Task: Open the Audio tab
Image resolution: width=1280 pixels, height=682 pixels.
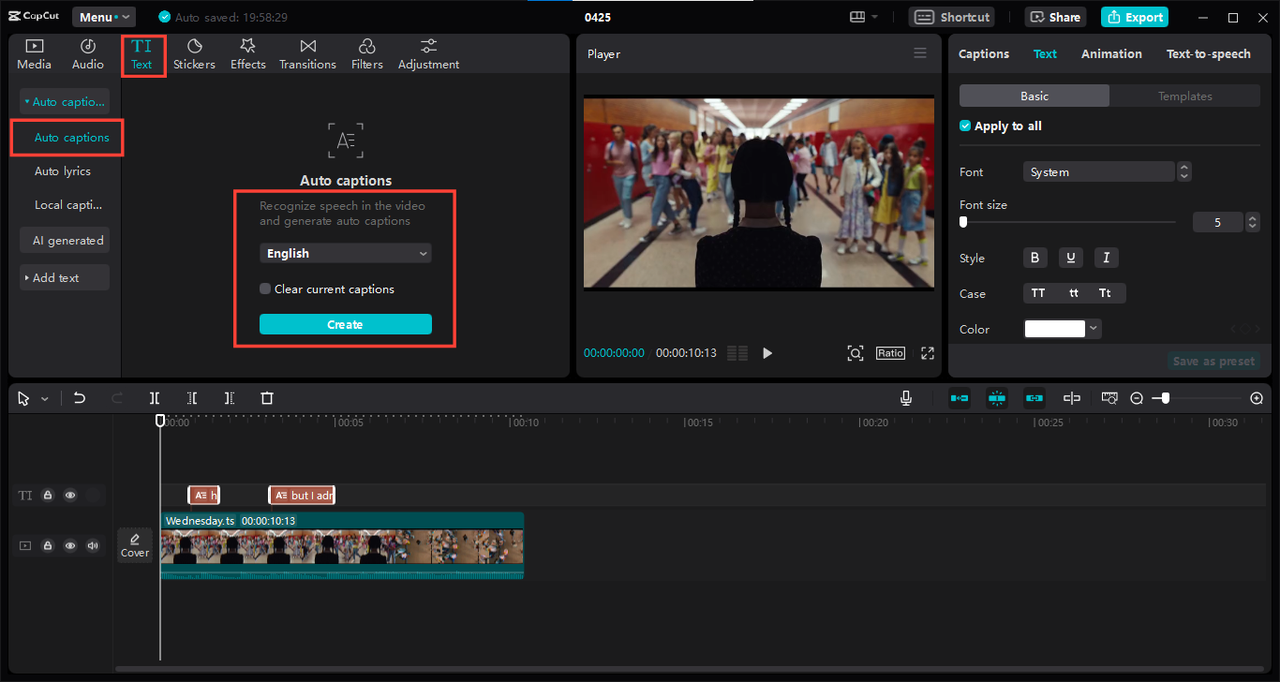Action: click(x=87, y=54)
